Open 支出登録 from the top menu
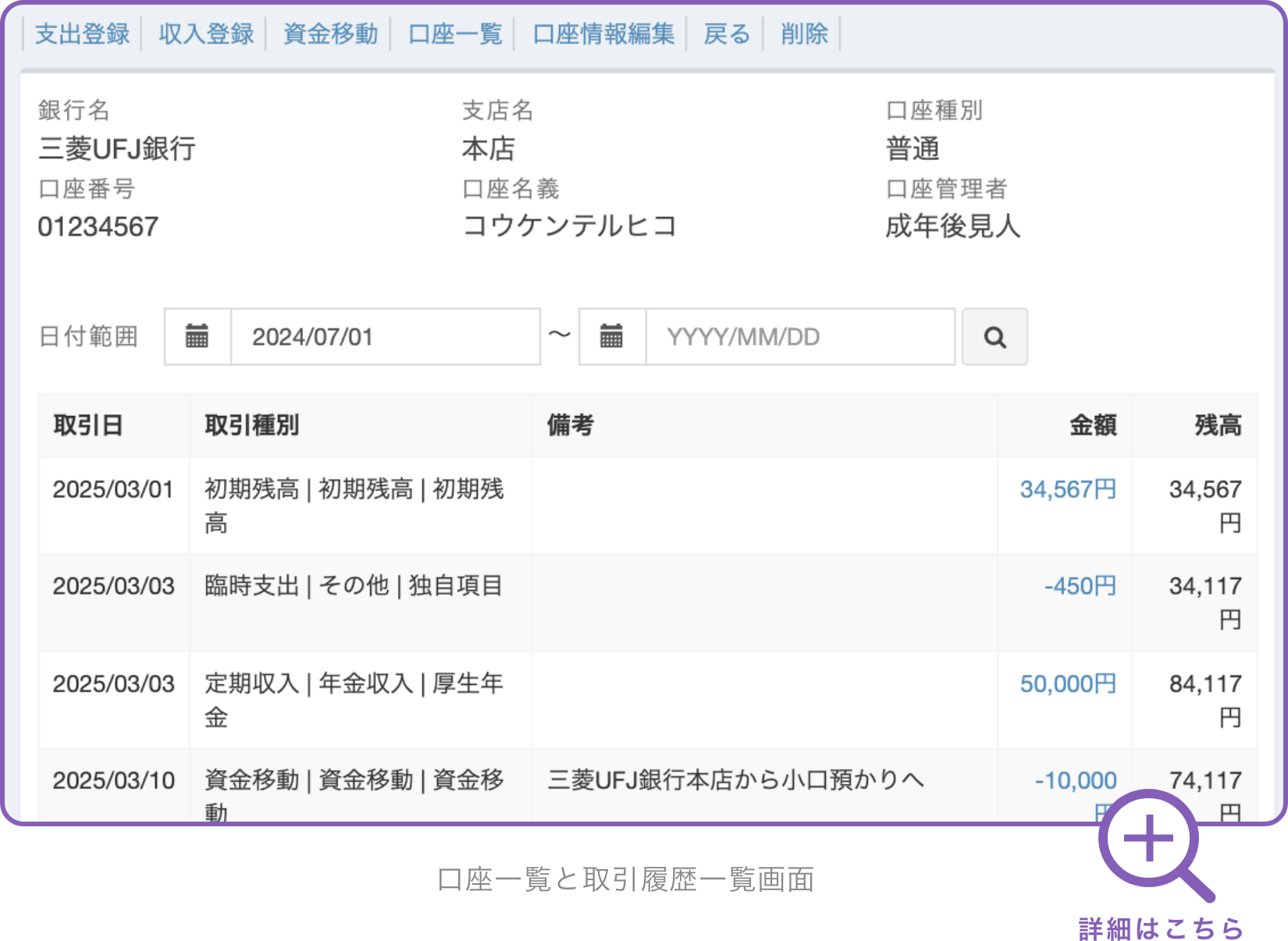This screenshot has height=941, width=1288. pyautogui.click(x=82, y=34)
